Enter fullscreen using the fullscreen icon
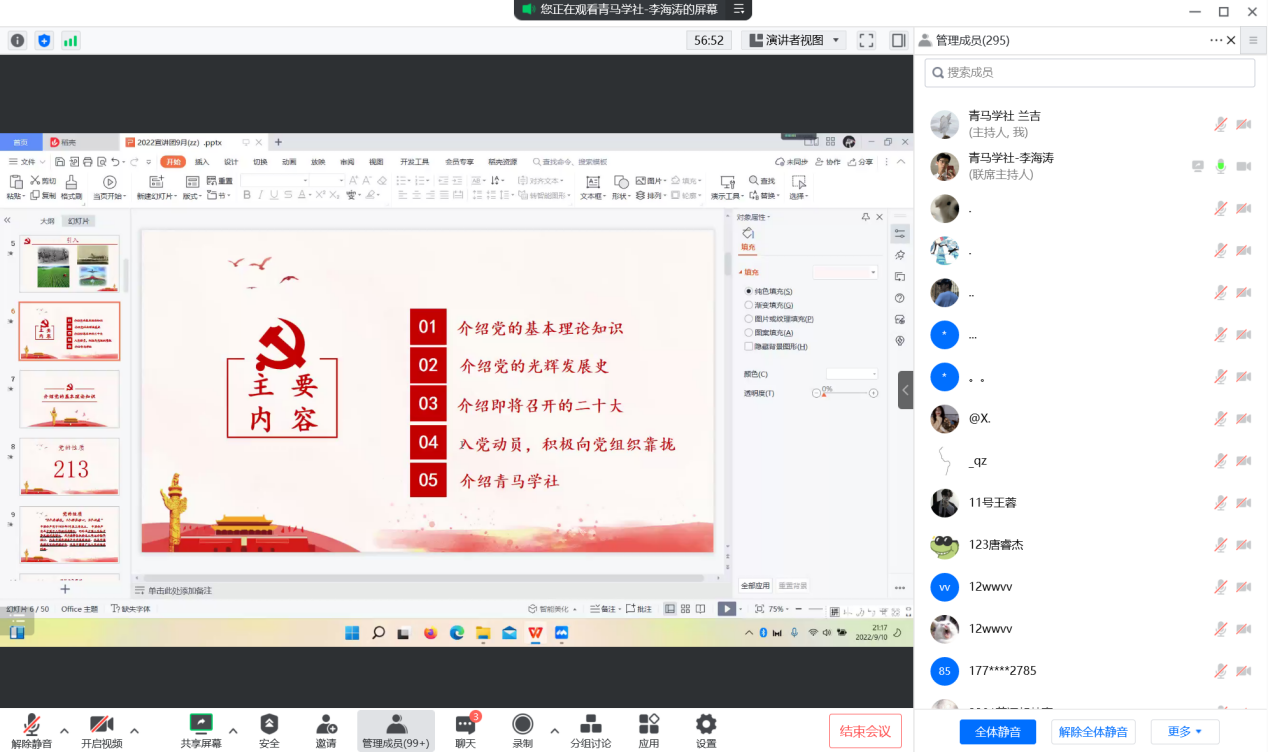Viewport: 1268px width, 752px height. point(867,40)
